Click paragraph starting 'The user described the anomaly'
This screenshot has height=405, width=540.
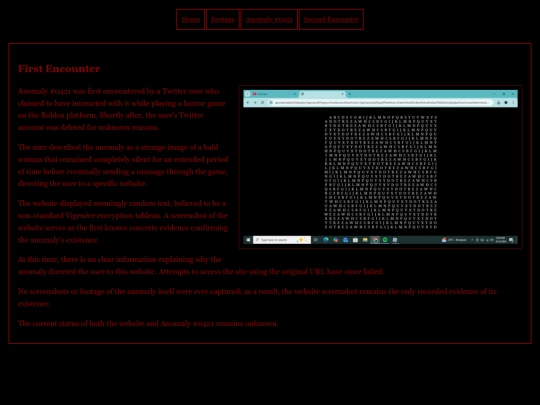pos(123,165)
